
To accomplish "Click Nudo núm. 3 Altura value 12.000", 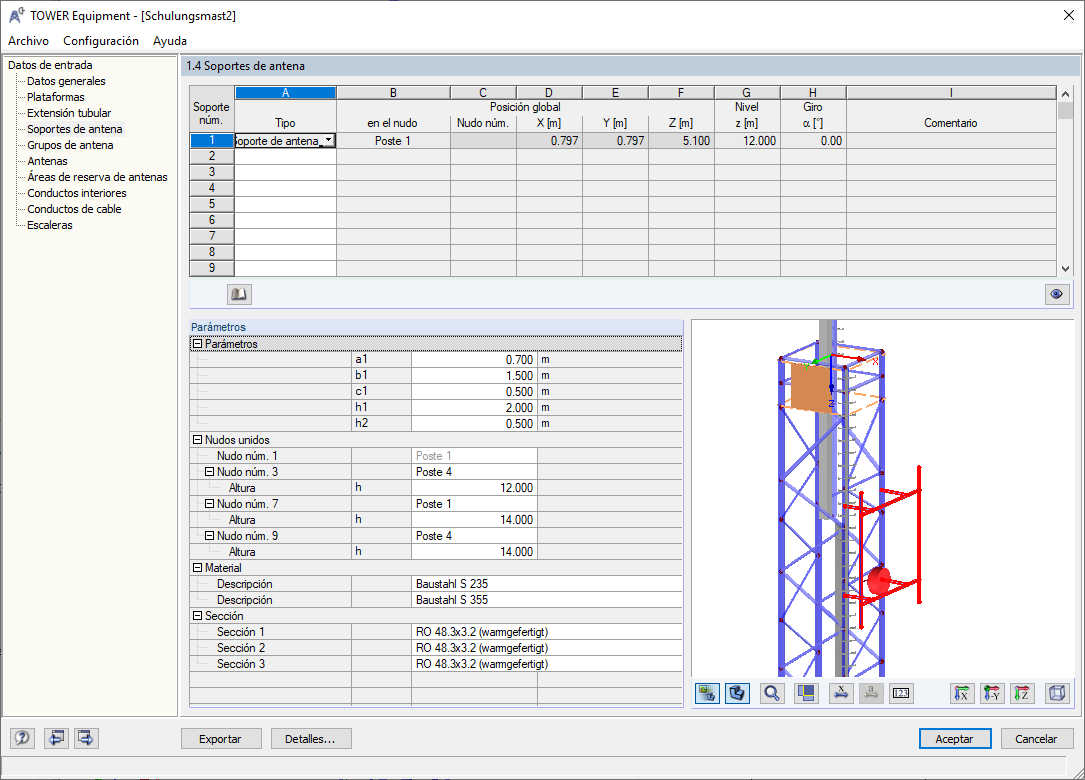I will tap(474, 488).
